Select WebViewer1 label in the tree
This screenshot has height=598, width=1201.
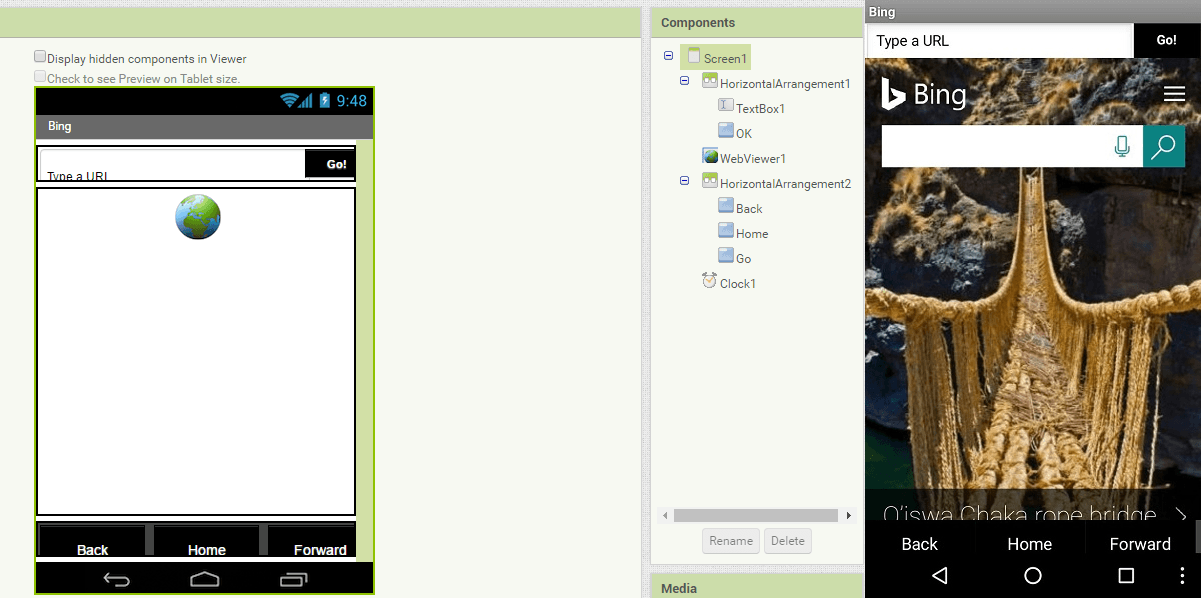753,158
